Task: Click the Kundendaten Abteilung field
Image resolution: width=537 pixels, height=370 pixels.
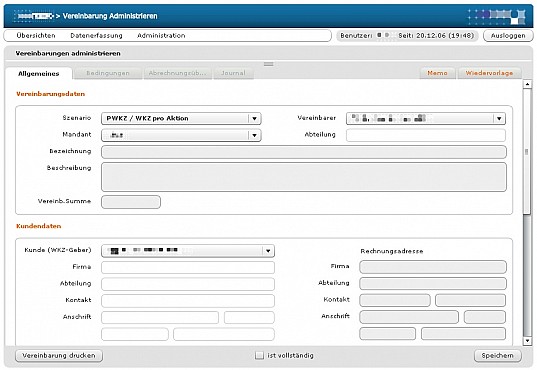Action: pos(188,284)
